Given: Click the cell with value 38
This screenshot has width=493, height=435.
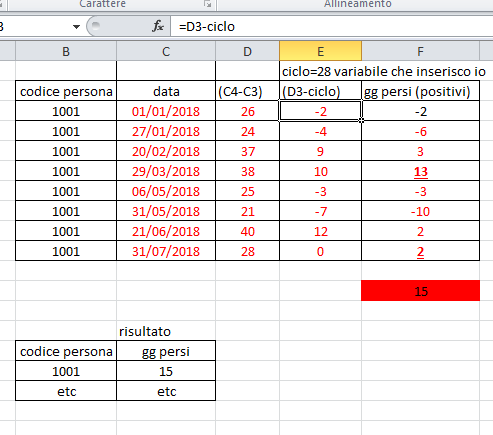Looking at the screenshot, I should coord(247,171).
